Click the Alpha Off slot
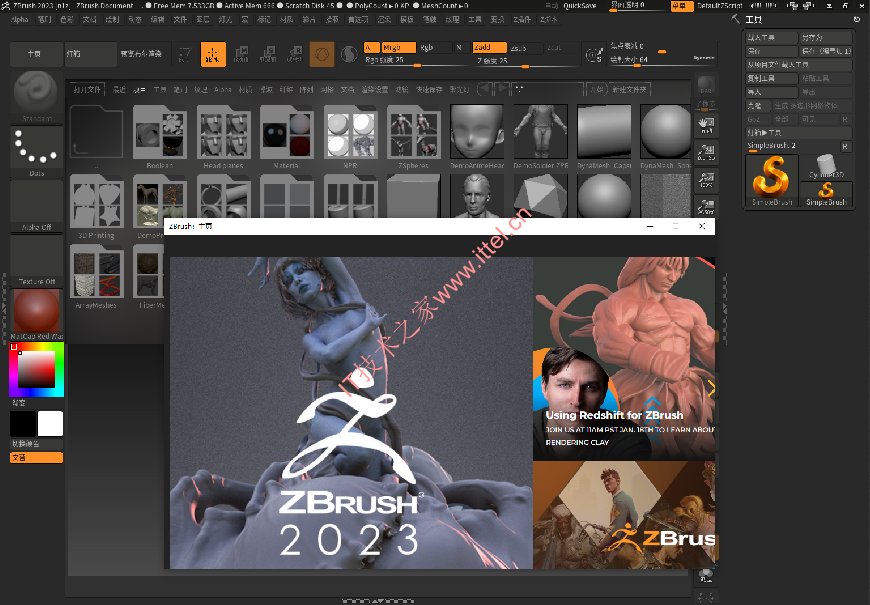The height and width of the screenshot is (605, 870). (36, 206)
